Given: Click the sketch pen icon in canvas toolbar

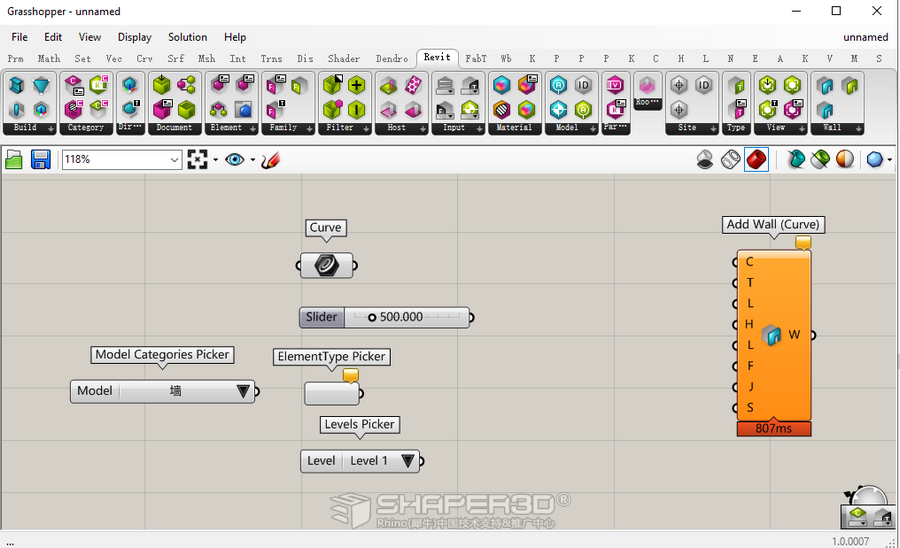Looking at the screenshot, I should (270, 160).
